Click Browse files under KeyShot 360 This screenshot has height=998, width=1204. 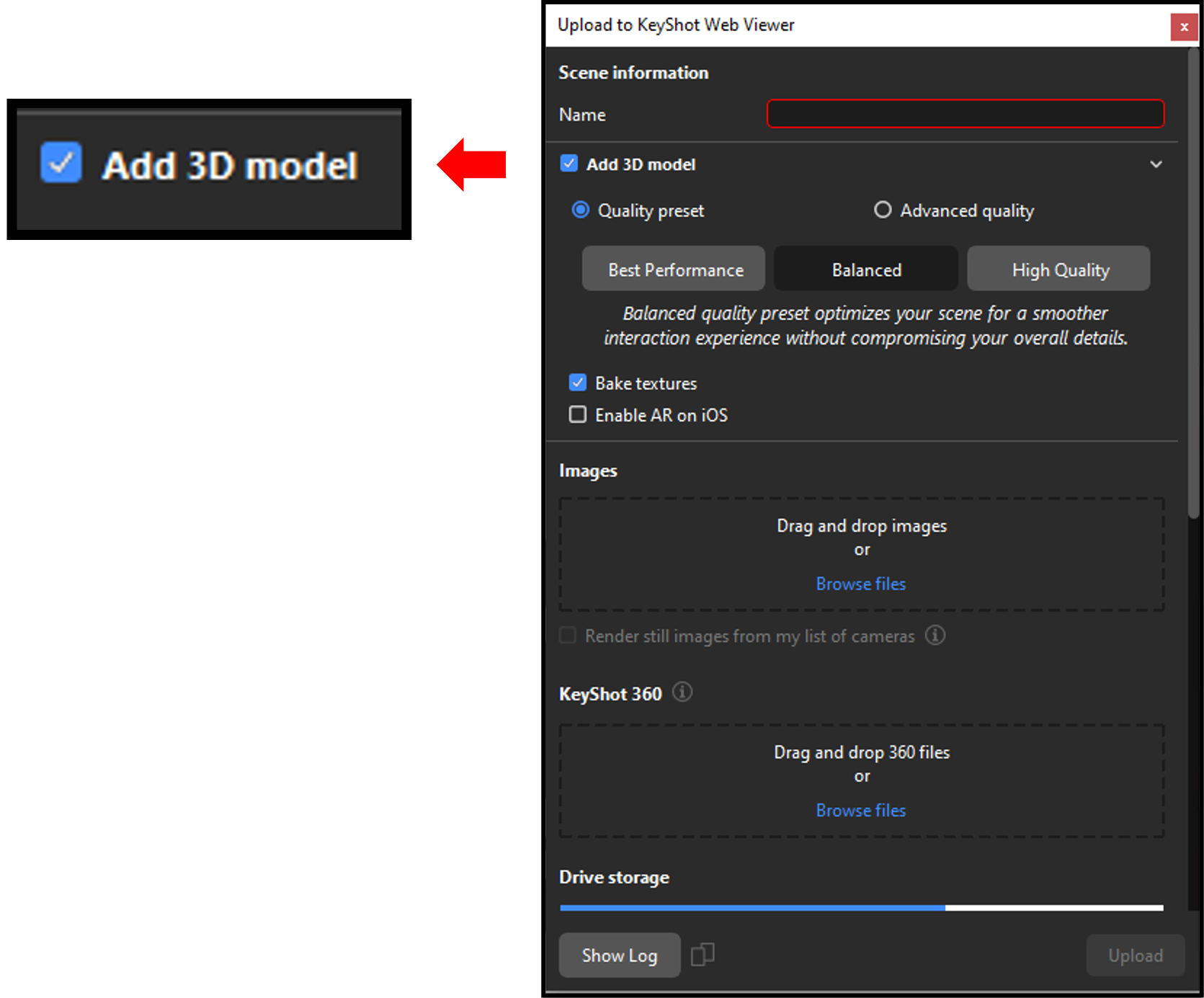(x=860, y=810)
